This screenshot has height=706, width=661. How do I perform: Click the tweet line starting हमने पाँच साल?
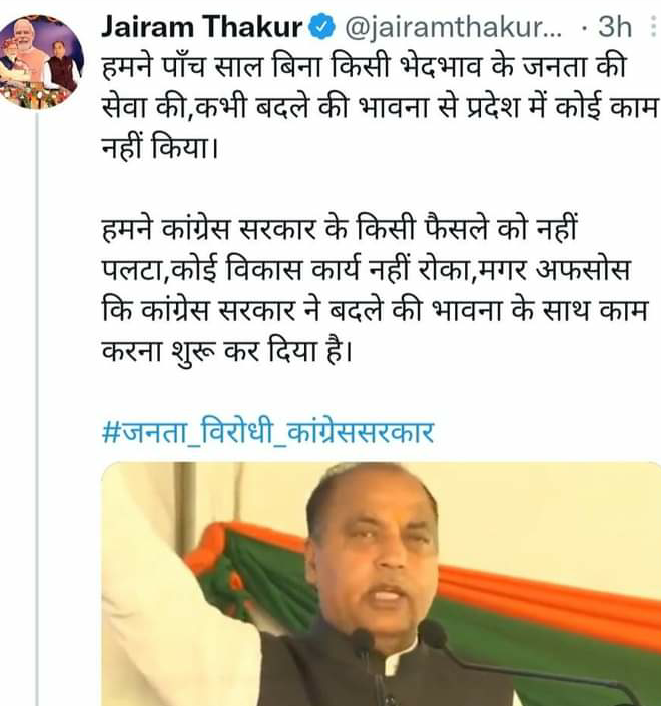(x=364, y=68)
